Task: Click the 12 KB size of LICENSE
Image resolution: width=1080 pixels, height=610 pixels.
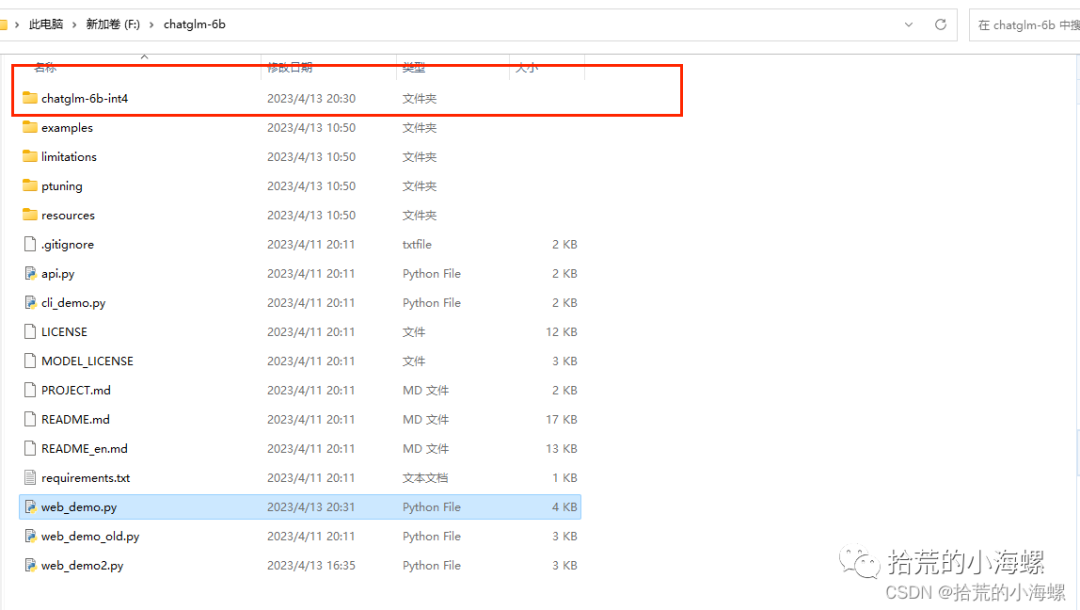Action: click(561, 332)
